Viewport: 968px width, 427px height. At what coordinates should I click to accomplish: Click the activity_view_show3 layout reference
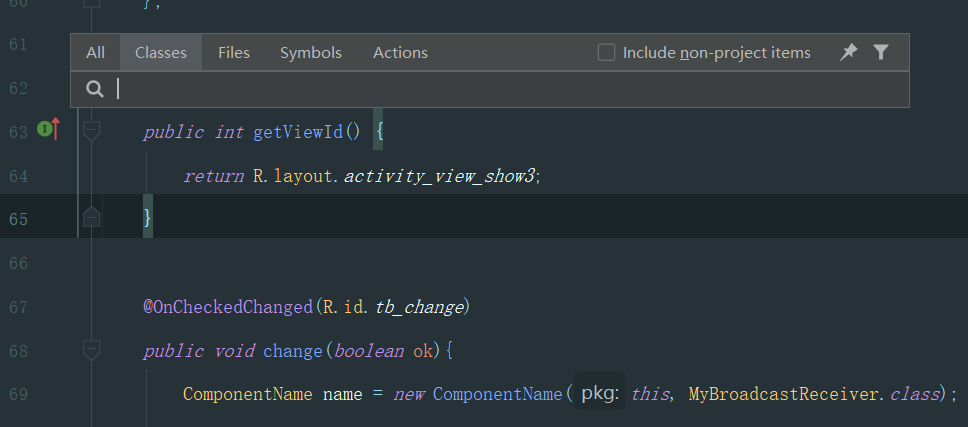pos(440,175)
